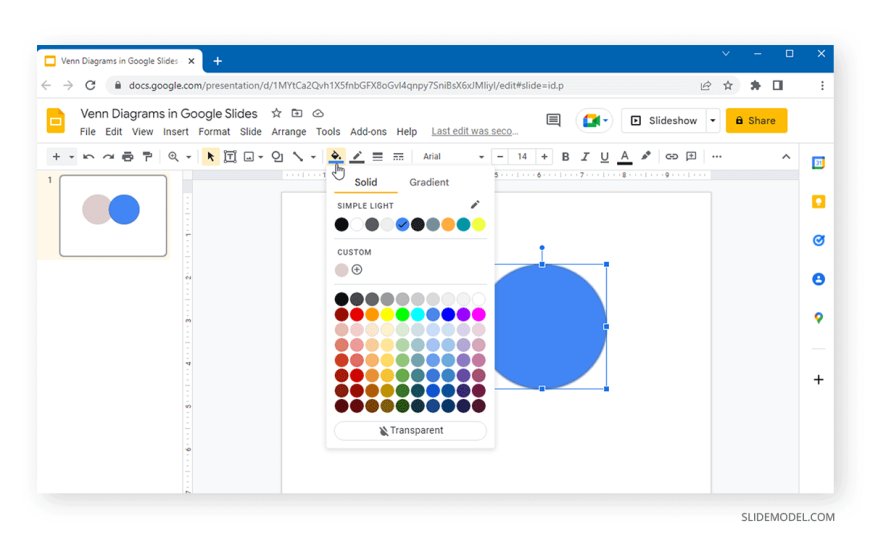
Task: Toggle the browser side panel icon
Action: tap(778, 85)
